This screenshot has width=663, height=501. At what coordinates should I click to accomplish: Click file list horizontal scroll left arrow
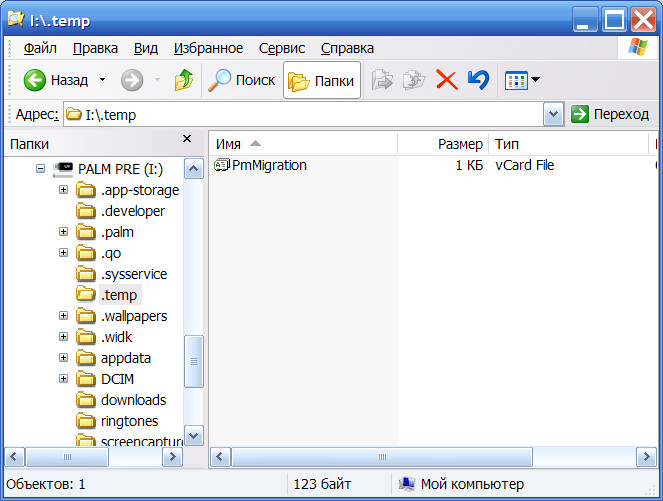pos(220,457)
